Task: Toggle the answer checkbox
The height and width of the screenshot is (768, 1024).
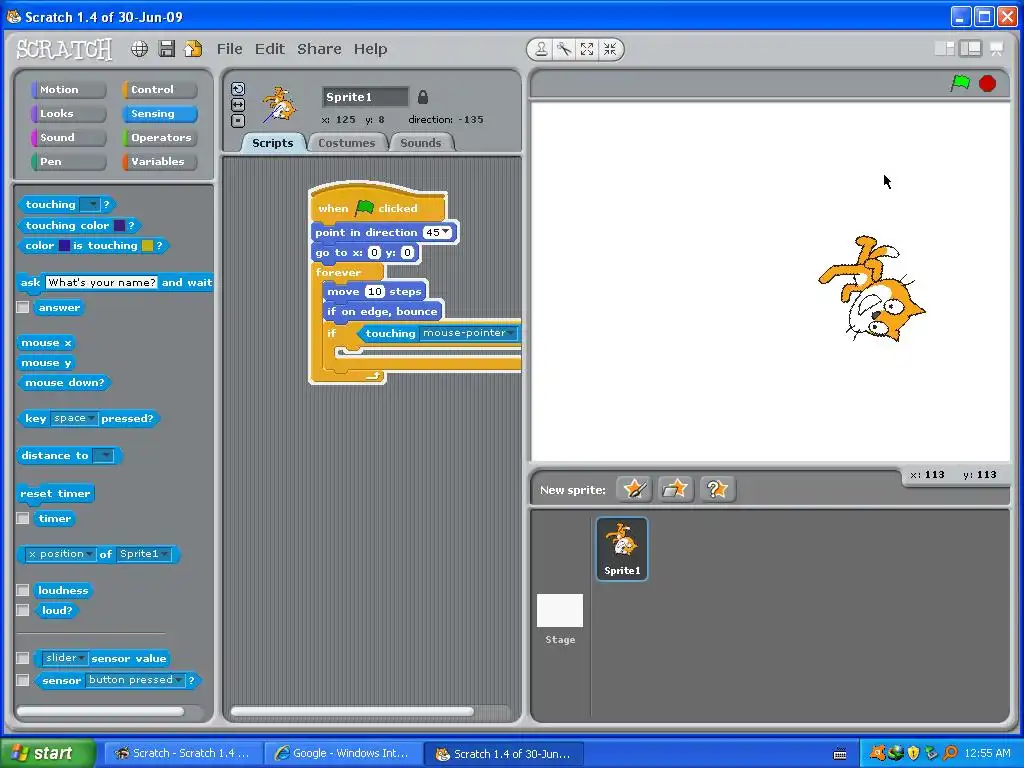Action: (x=23, y=307)
